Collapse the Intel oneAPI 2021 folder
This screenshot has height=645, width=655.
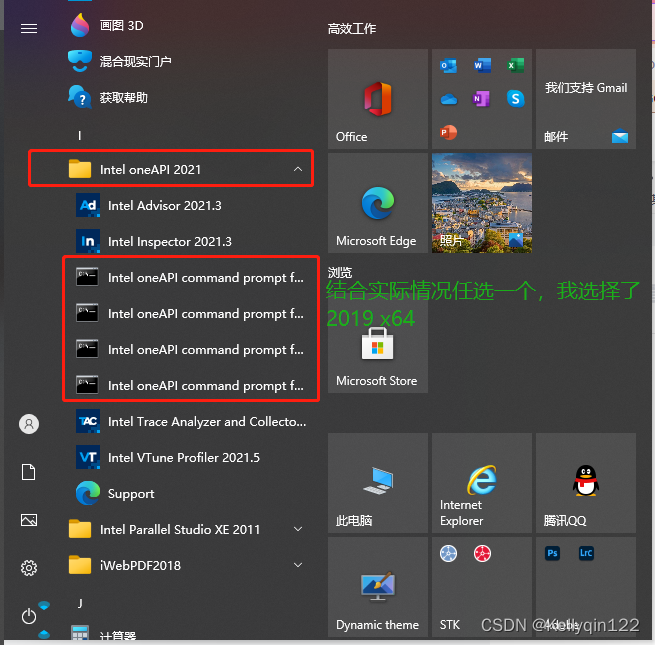171,168
